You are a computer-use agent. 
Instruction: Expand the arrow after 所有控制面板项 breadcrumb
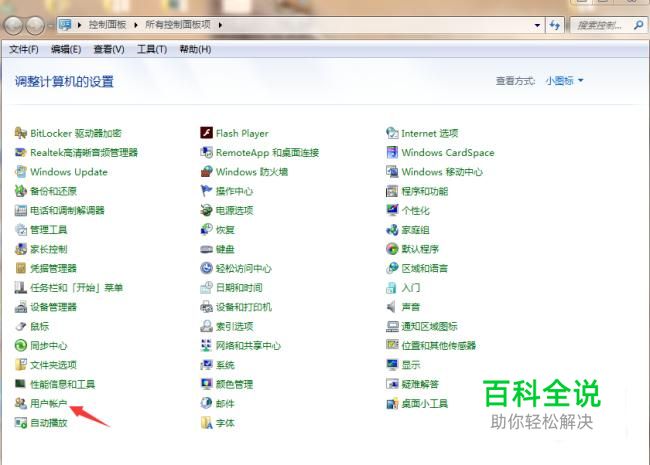click(220, 25)
